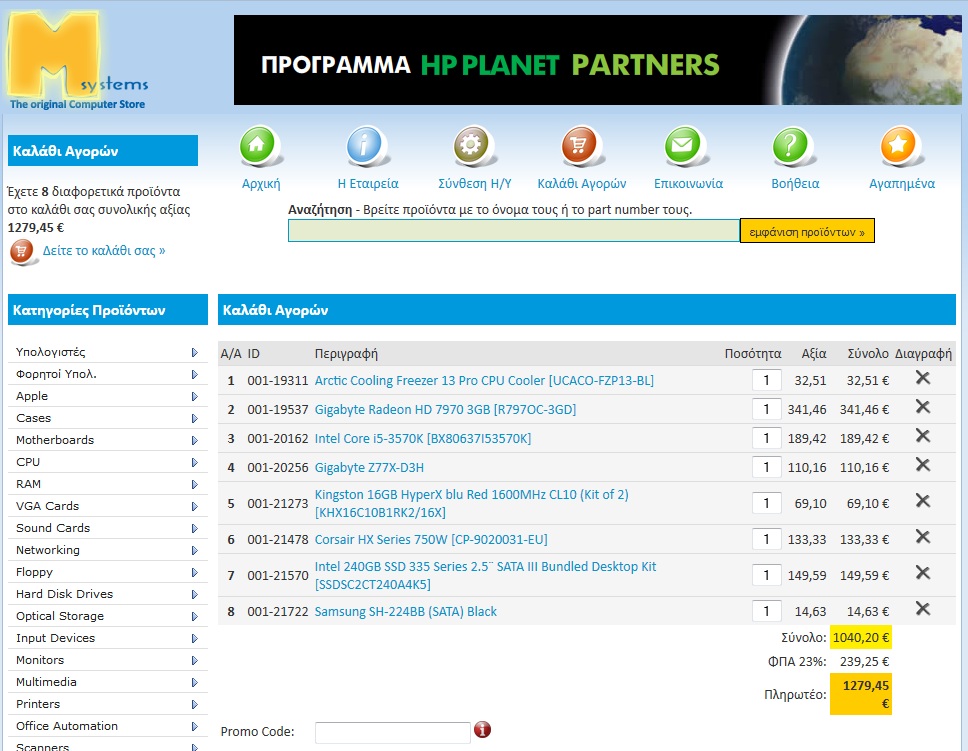Expand the Φορητοί Υπολ. category arrow
The height and width of the screenshot is (751, 968).
(194, 375)
